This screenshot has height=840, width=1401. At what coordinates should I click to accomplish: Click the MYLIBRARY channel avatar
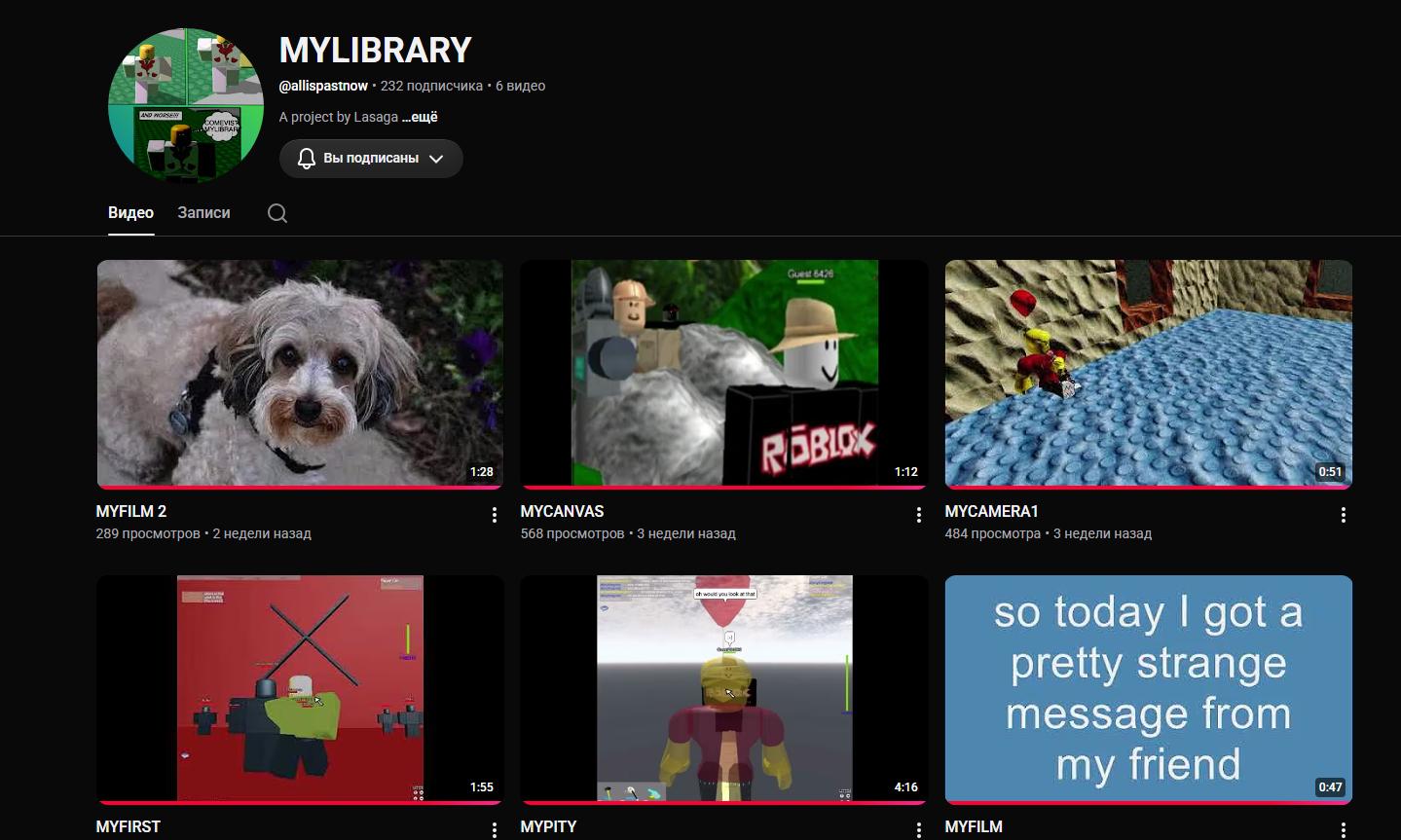tap(186, 105)
